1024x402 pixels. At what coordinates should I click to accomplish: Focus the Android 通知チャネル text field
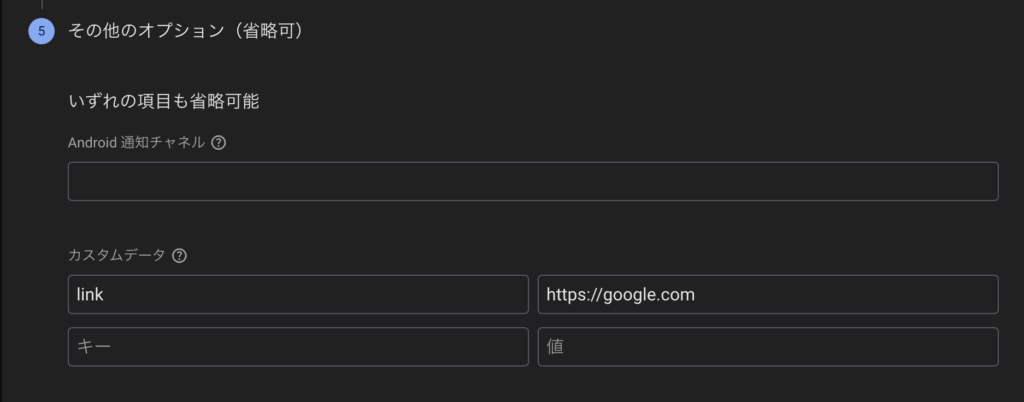533,181
